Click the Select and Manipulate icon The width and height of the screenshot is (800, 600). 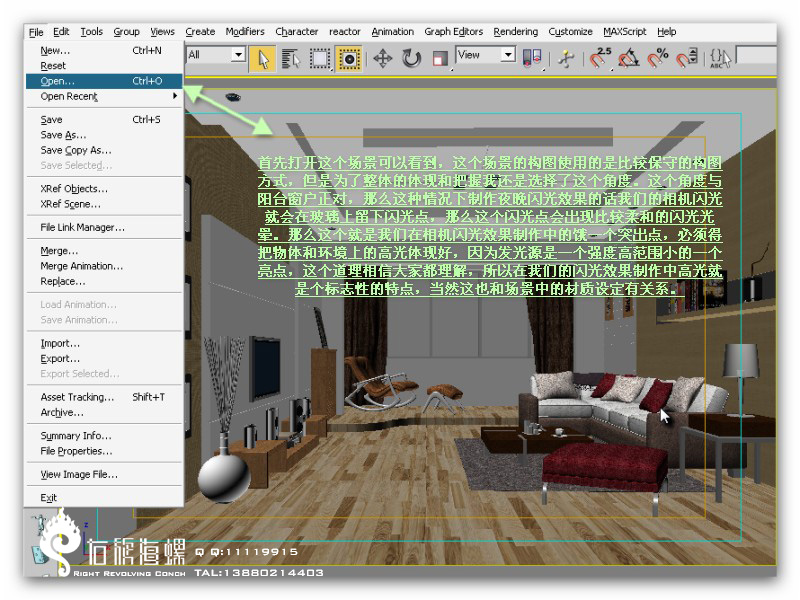(x=566, y=58)
